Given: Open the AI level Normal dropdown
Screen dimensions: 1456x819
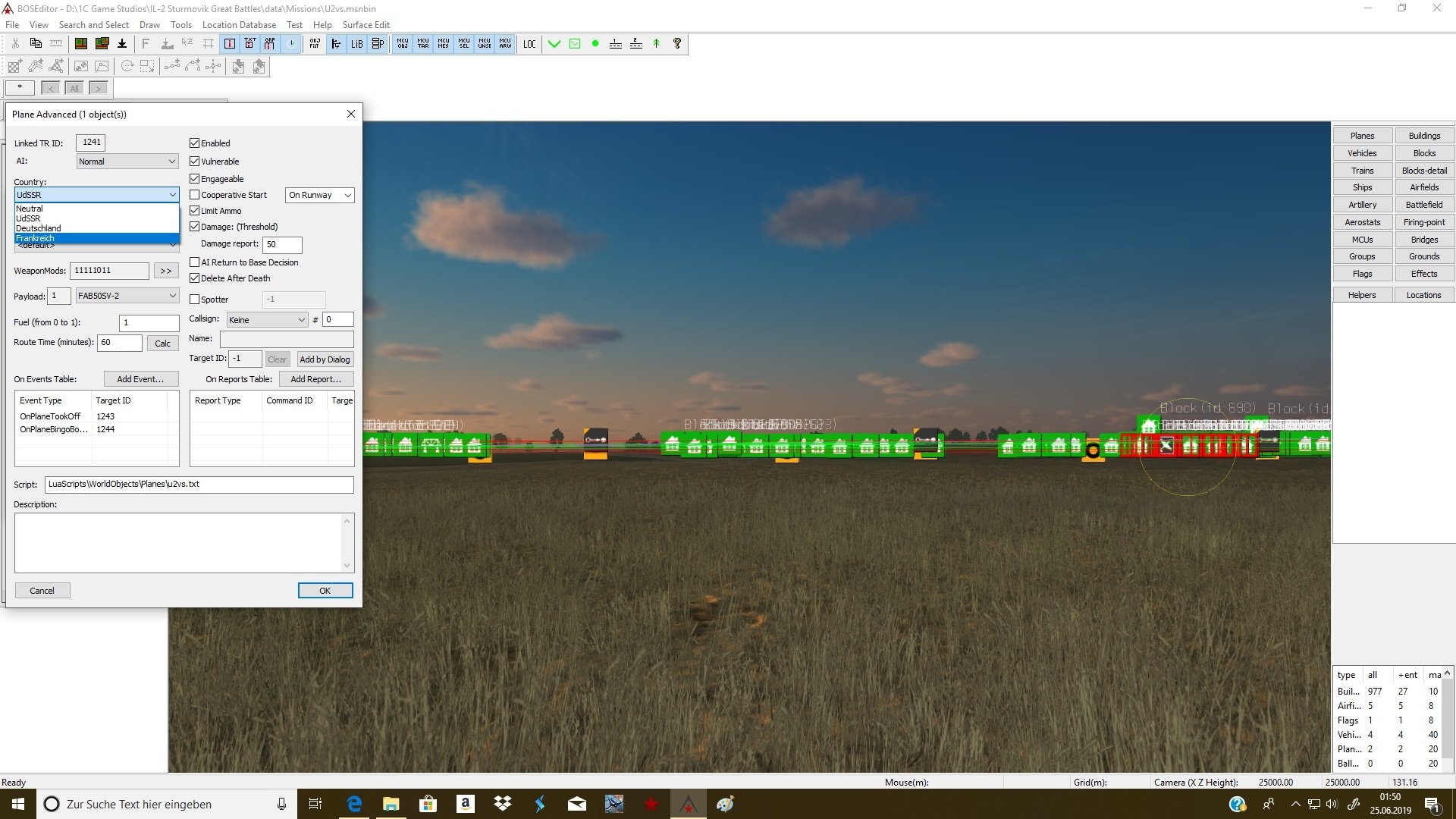Looking at the screenshot, I should click(x=127, y=162).
